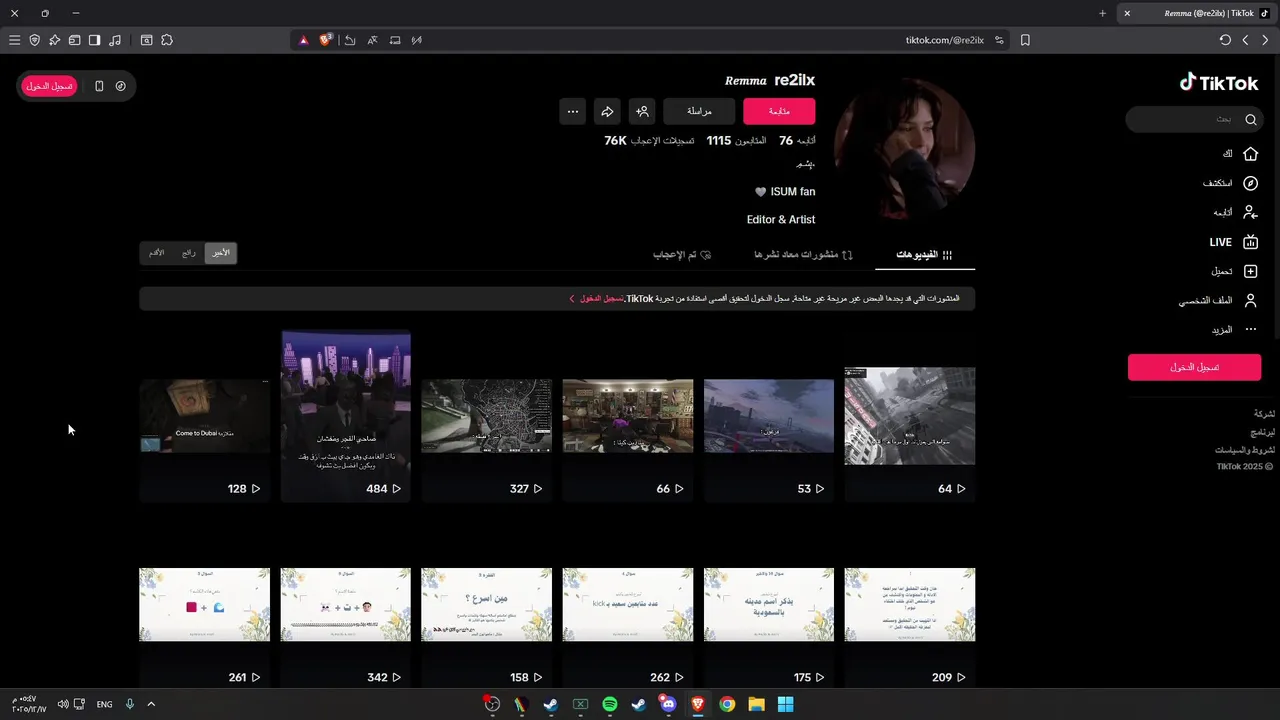Open the 1115 Followers count

click(x=736, y=141)
